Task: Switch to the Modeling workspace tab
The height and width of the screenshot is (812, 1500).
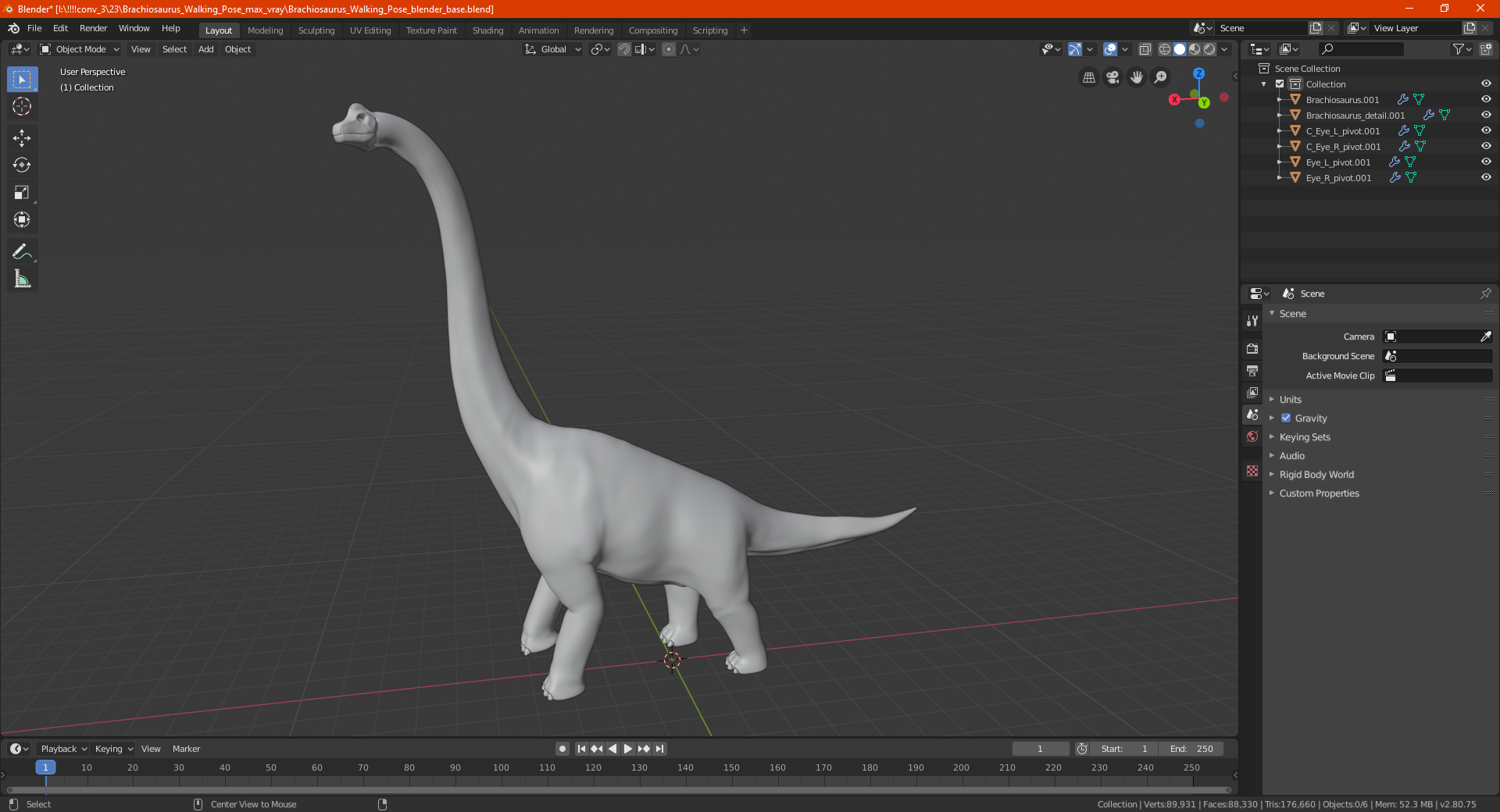Action: pyautogui.click(x=265, y=30)
